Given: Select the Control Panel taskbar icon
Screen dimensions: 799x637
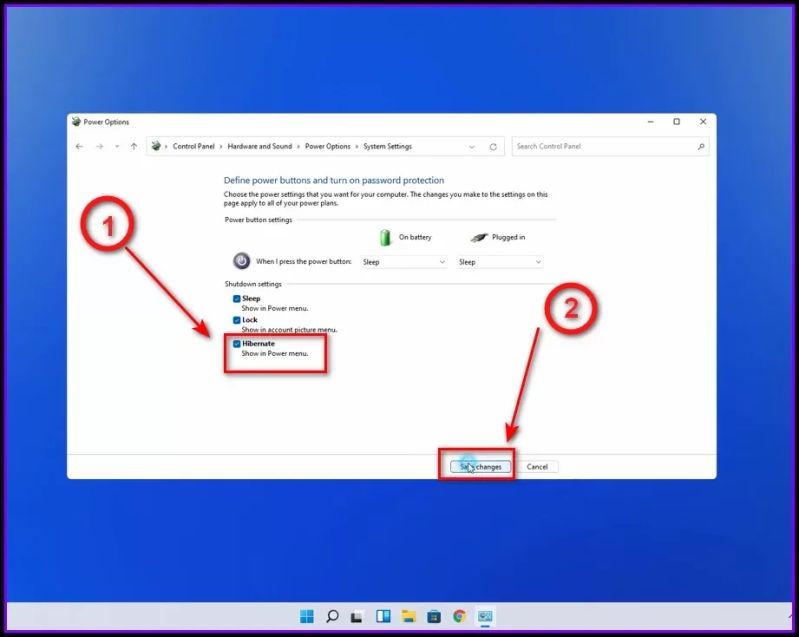Looking at the screenshot, I should (485, 616).
